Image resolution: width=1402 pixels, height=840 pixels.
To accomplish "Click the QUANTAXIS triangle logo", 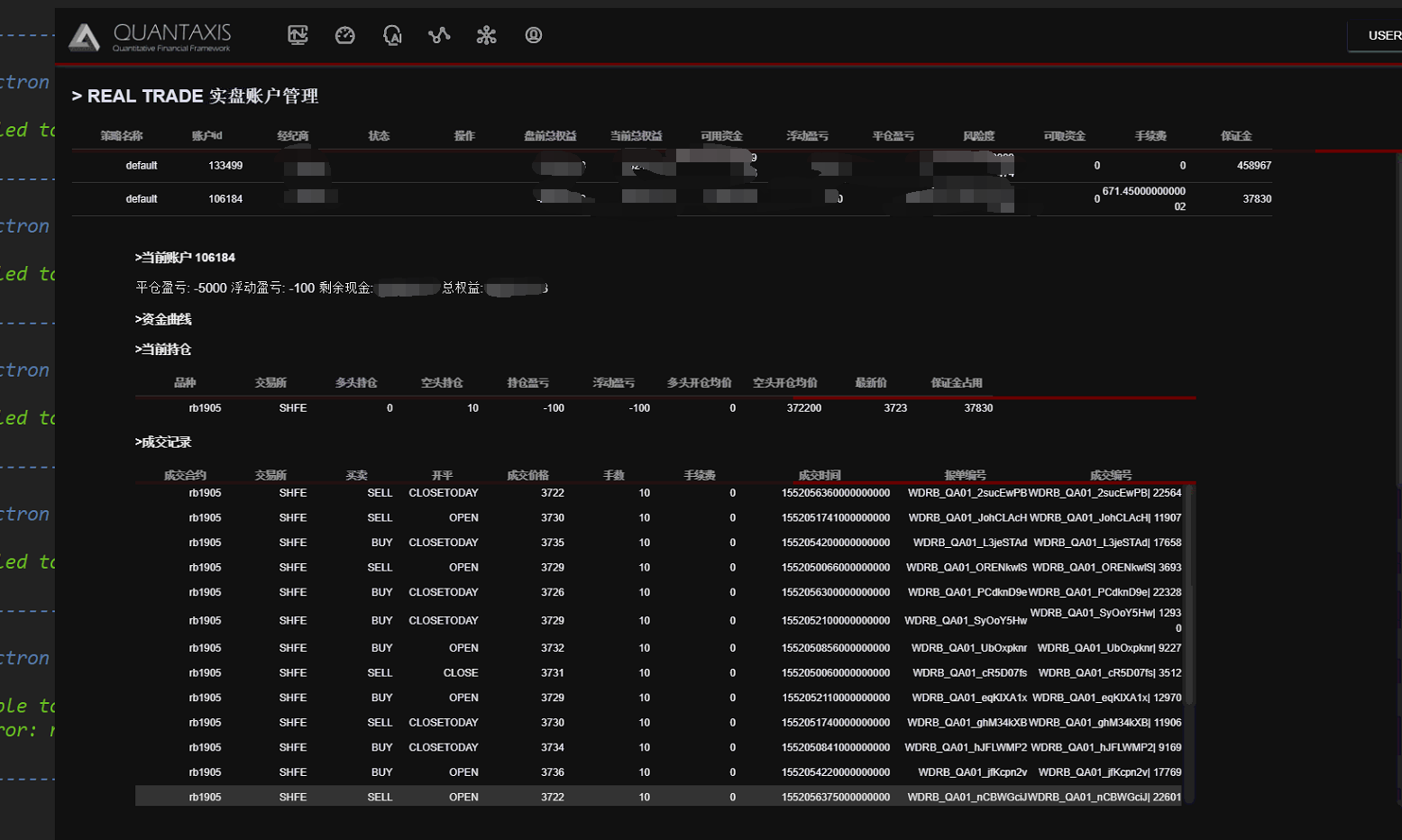I will point(85,37).
